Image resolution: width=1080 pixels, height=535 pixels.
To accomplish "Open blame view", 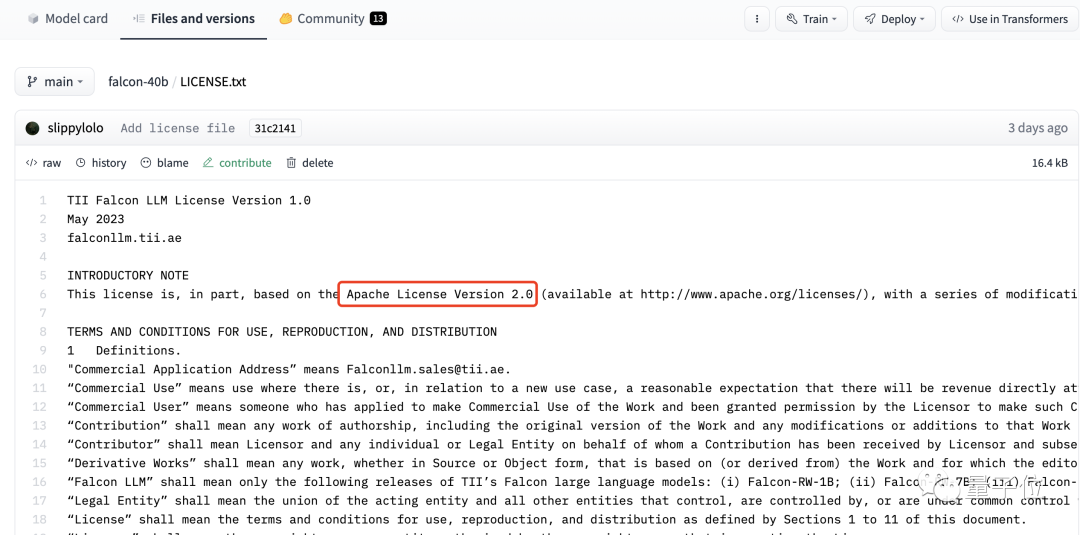I will [165, 162].
